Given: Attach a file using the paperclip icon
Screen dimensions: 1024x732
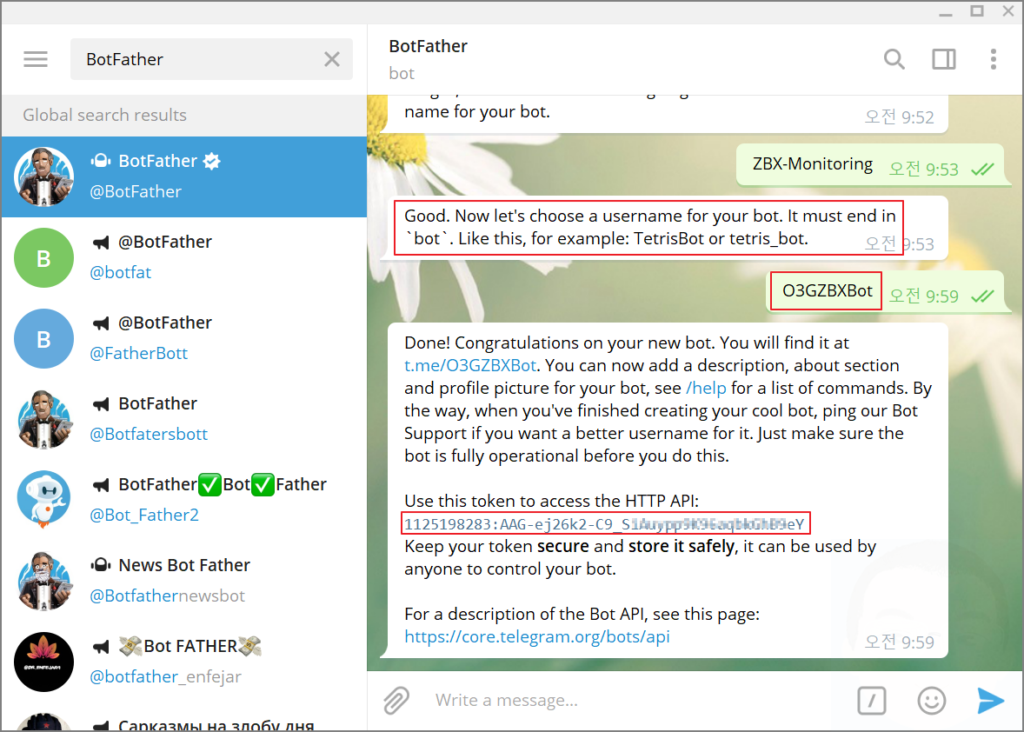Looking at the screenshot, I should click(396, 700).
